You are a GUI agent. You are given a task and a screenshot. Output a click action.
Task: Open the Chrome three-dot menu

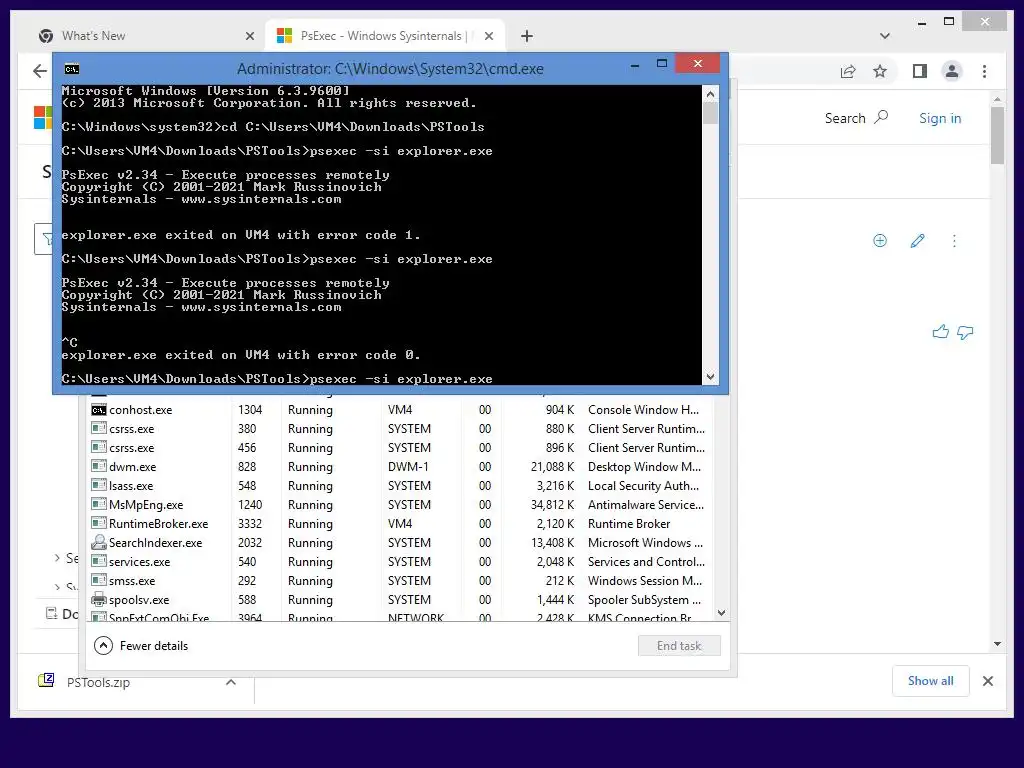[x=984, y=71]
